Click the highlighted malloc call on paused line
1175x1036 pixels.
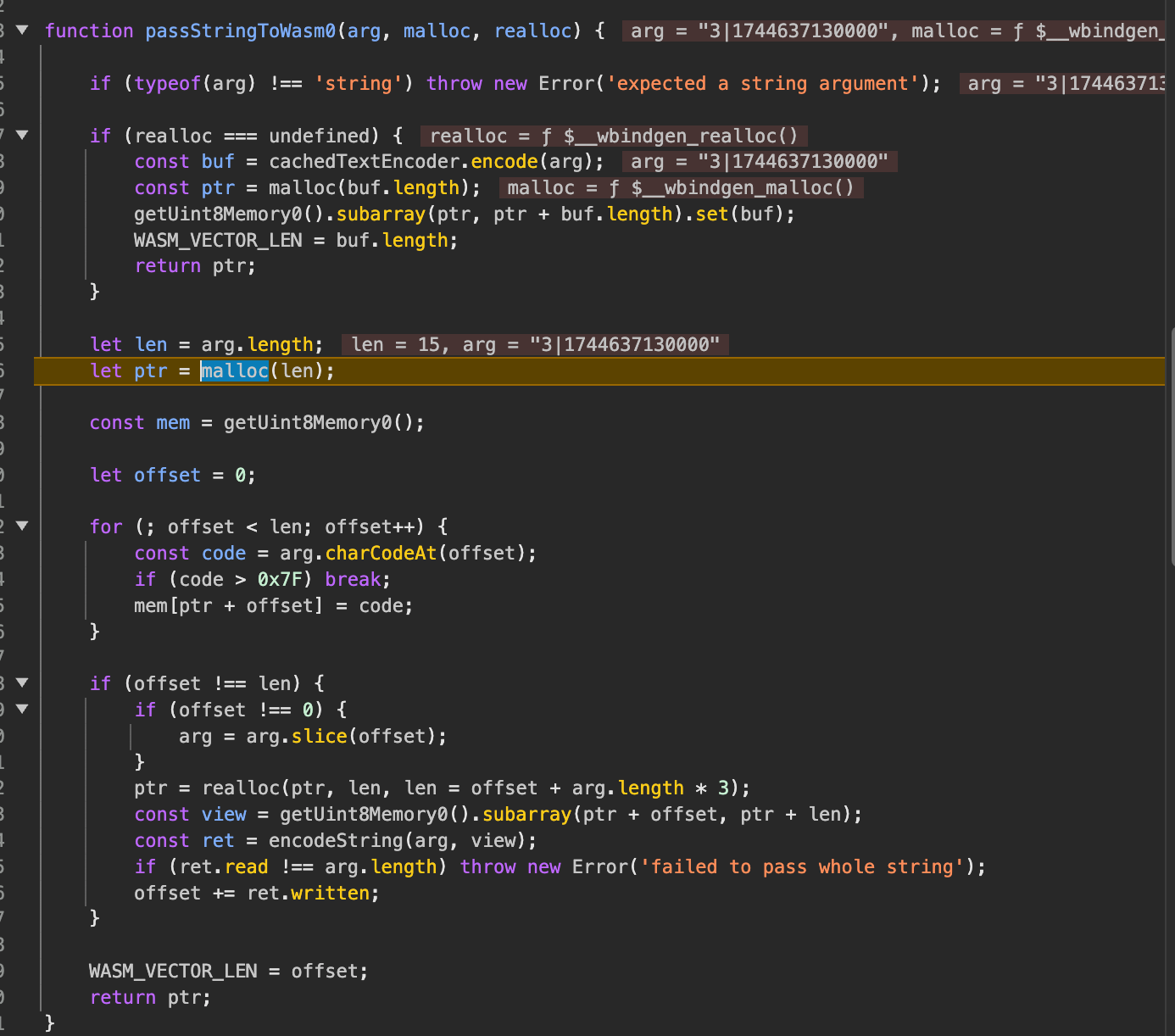pos(235,371)
